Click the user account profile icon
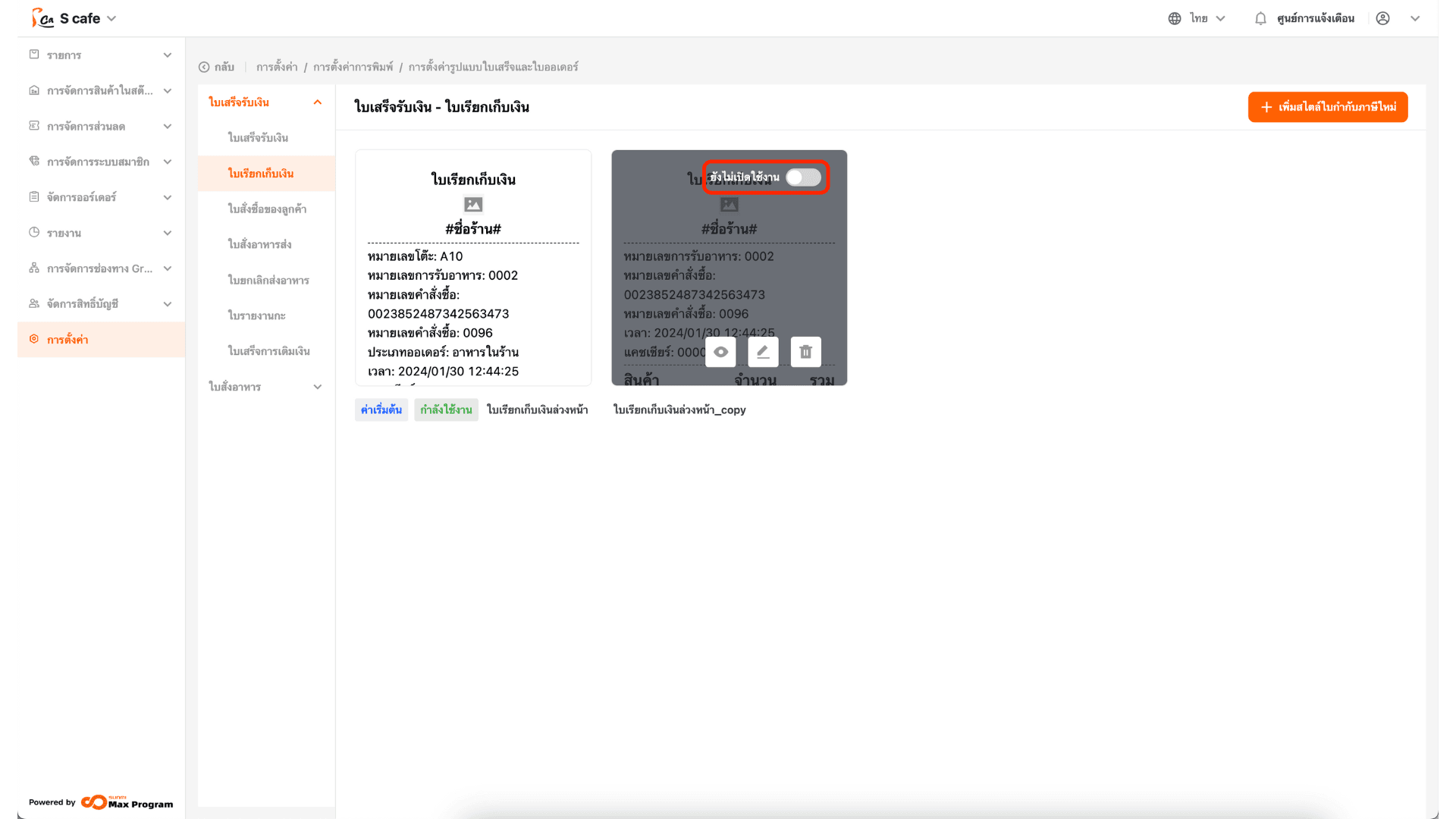 1382,18
